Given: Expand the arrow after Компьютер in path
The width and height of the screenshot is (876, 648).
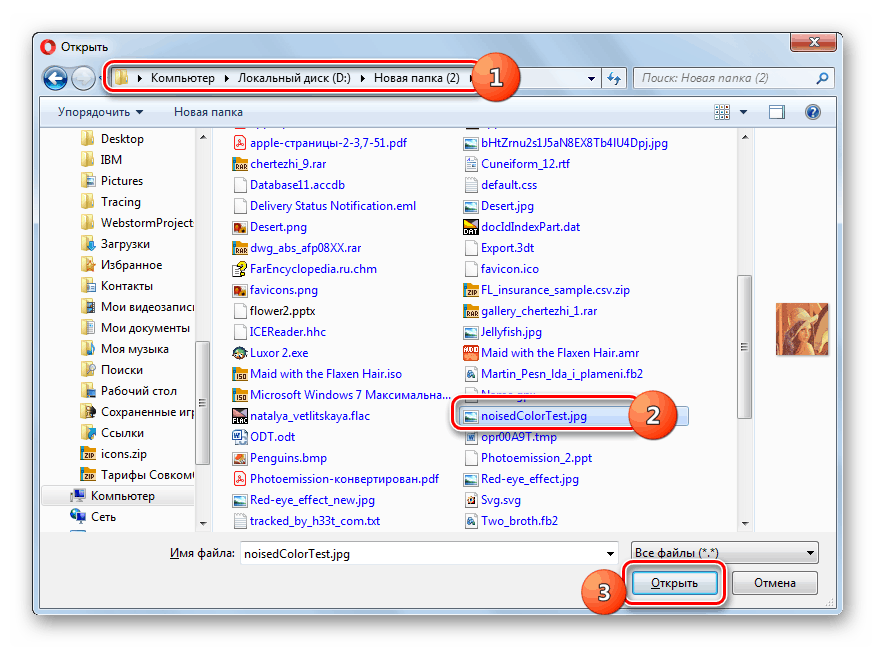Looking at the screenshot, I should pyautogui.click(x=226, y=78).
